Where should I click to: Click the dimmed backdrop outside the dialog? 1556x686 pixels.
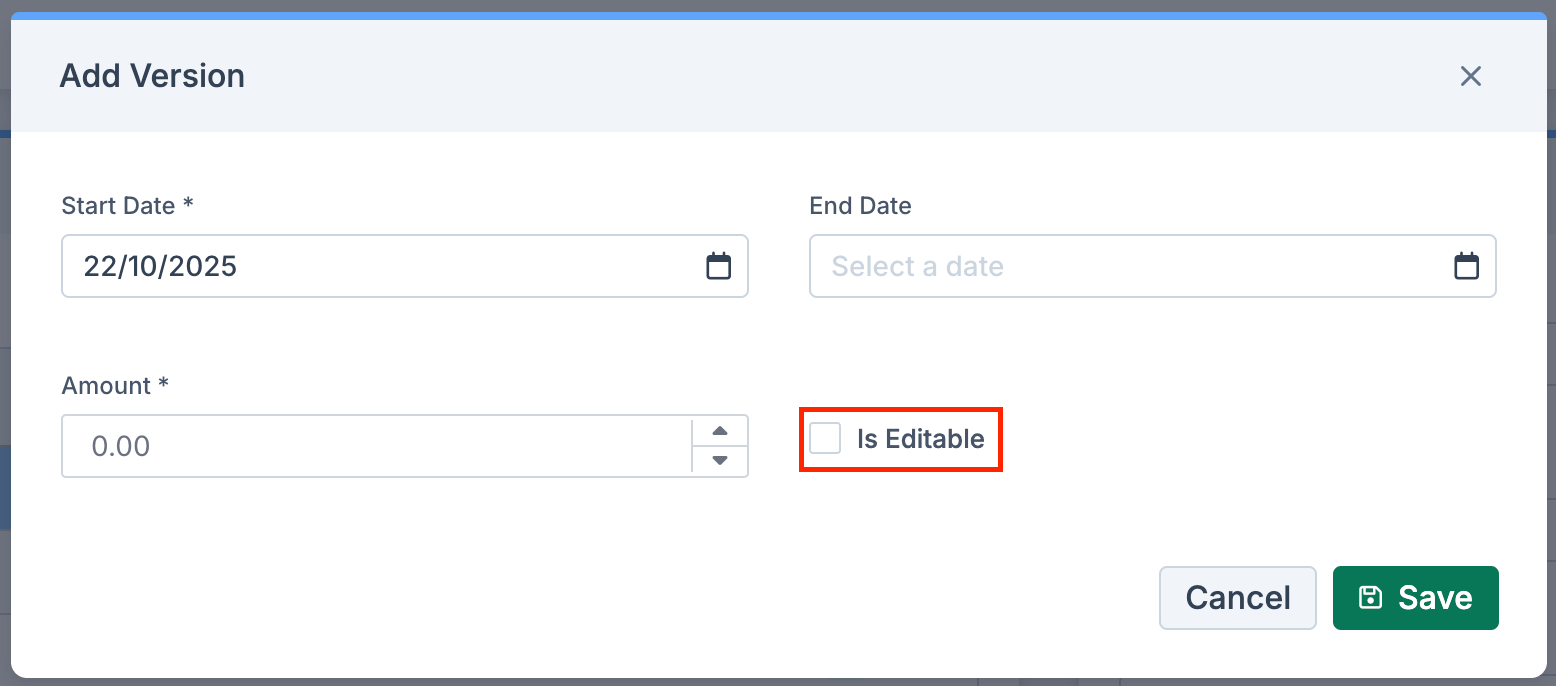[x=5, y=300]
